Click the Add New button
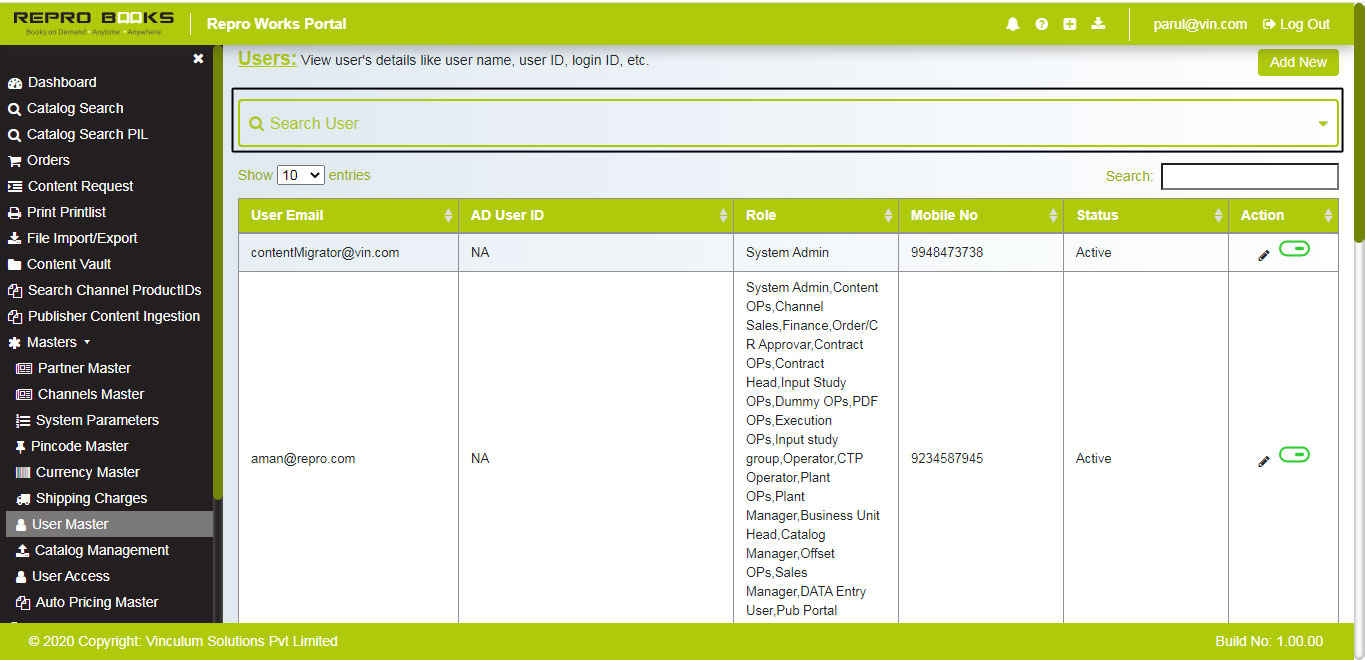Image resolution: width=1365 pixels, height=660 pixels. pos(1297,62)
